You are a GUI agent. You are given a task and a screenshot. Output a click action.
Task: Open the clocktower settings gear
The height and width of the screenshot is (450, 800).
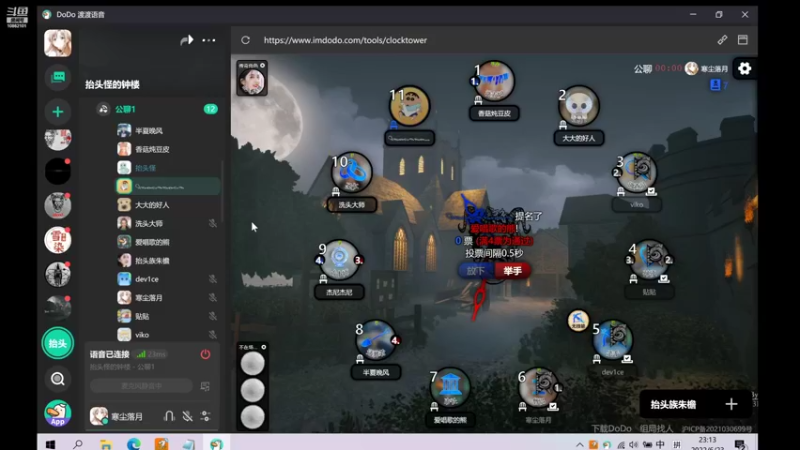click(x=744, y=68)
